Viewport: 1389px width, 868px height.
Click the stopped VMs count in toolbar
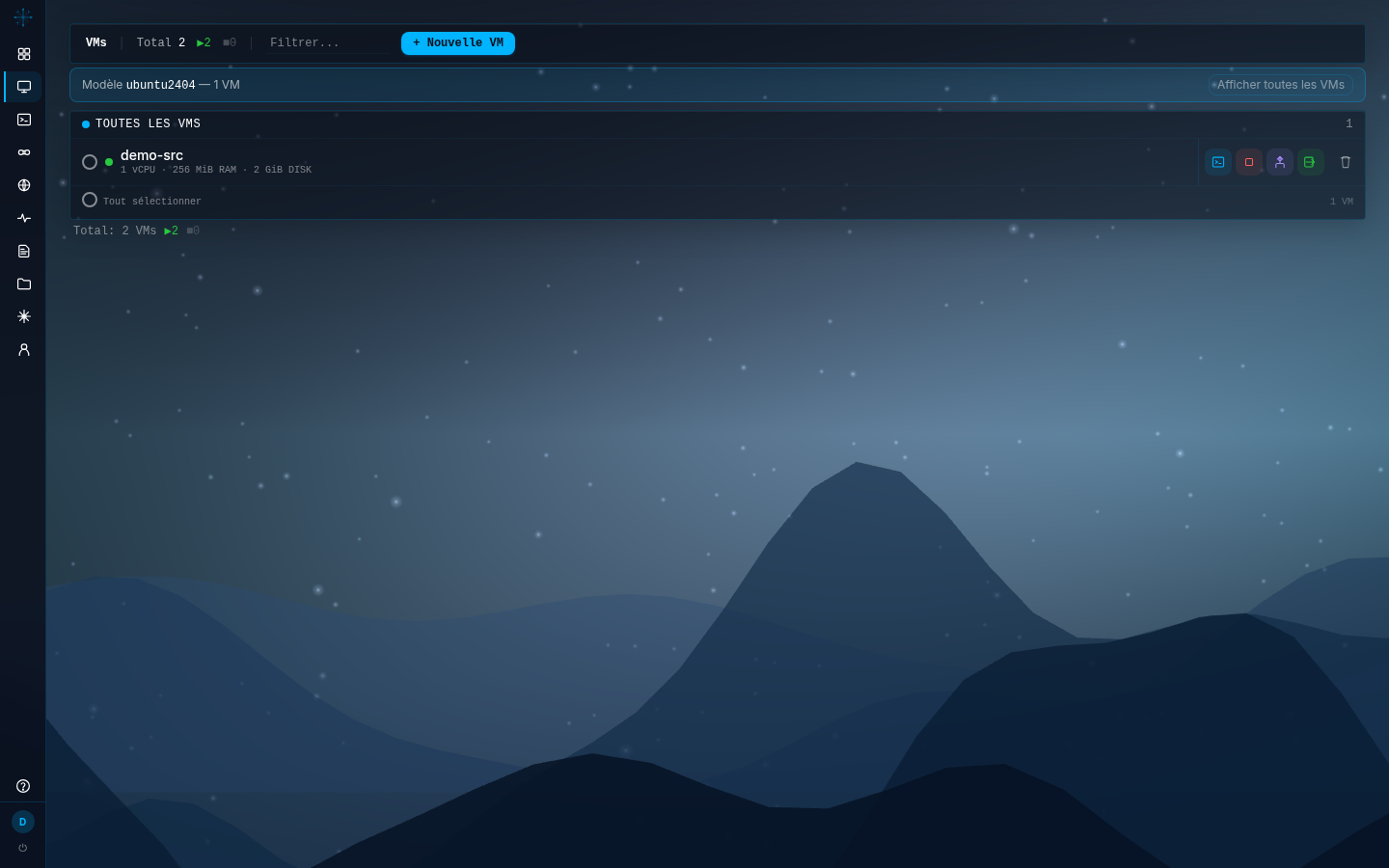pyautogui.click(x=230, y=43)
